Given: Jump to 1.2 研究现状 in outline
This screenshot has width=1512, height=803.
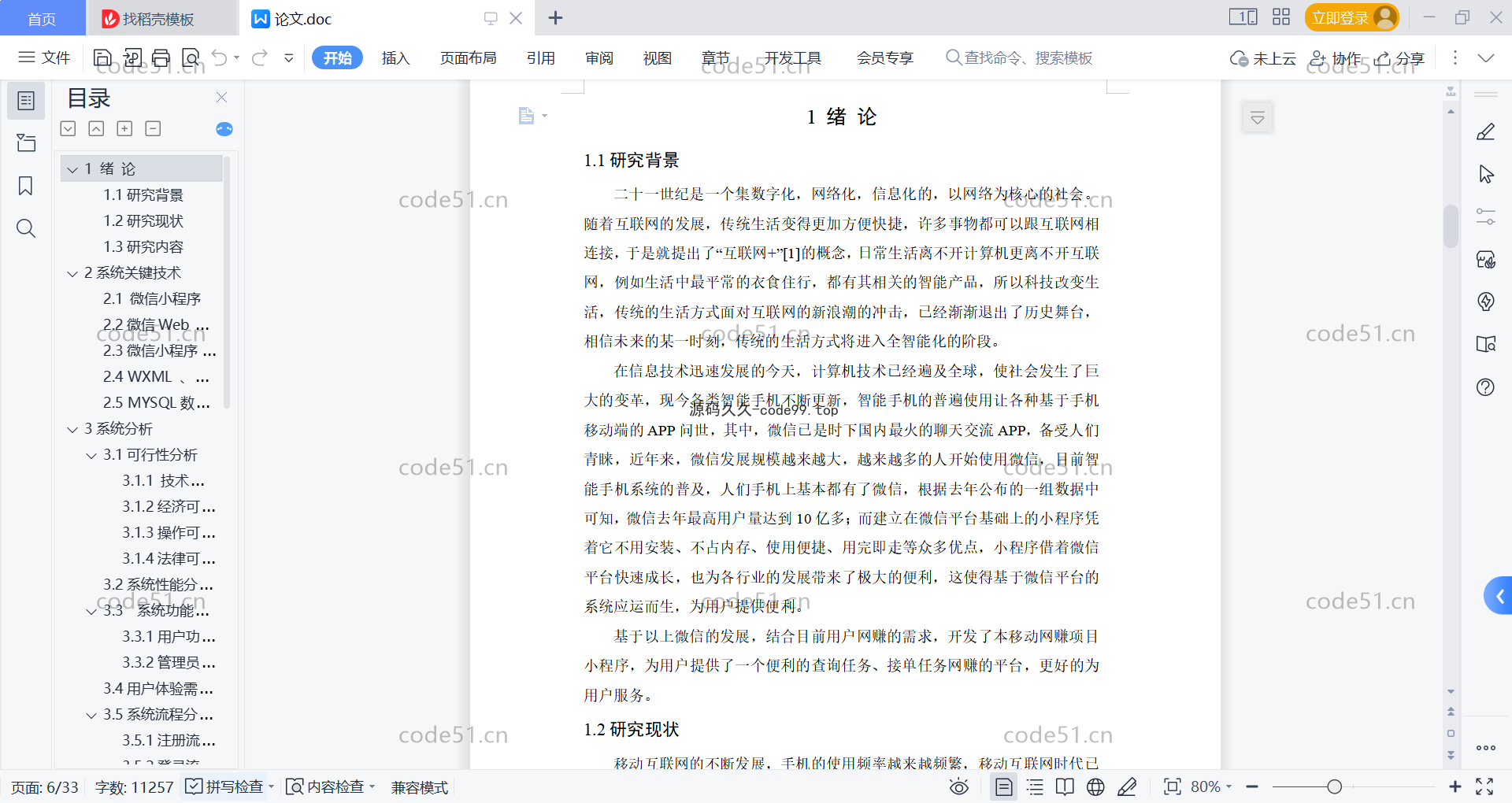Looking at the screenshot, I should point(143,221).
